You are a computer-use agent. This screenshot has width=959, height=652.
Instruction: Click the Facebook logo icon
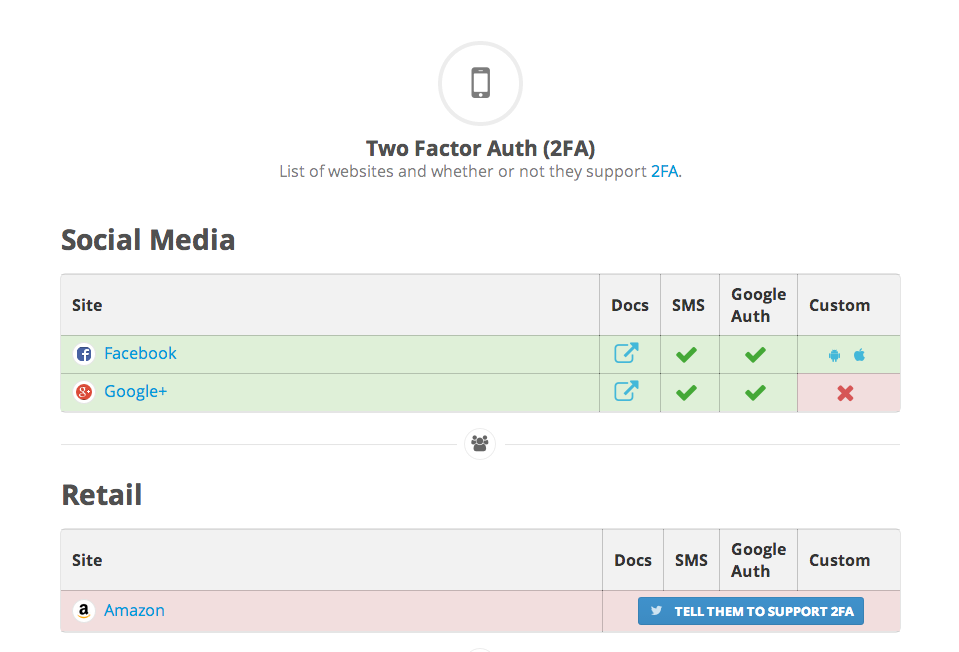click(84, 354)
